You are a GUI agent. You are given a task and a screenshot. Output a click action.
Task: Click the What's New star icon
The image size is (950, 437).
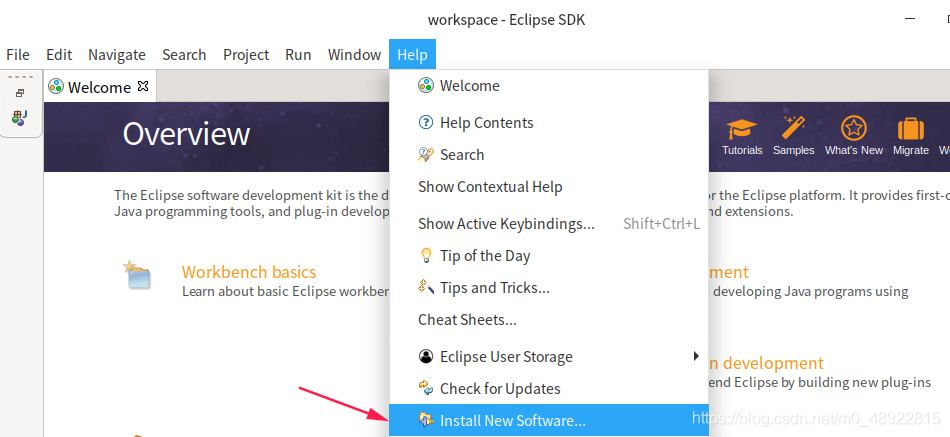(853, 130)
